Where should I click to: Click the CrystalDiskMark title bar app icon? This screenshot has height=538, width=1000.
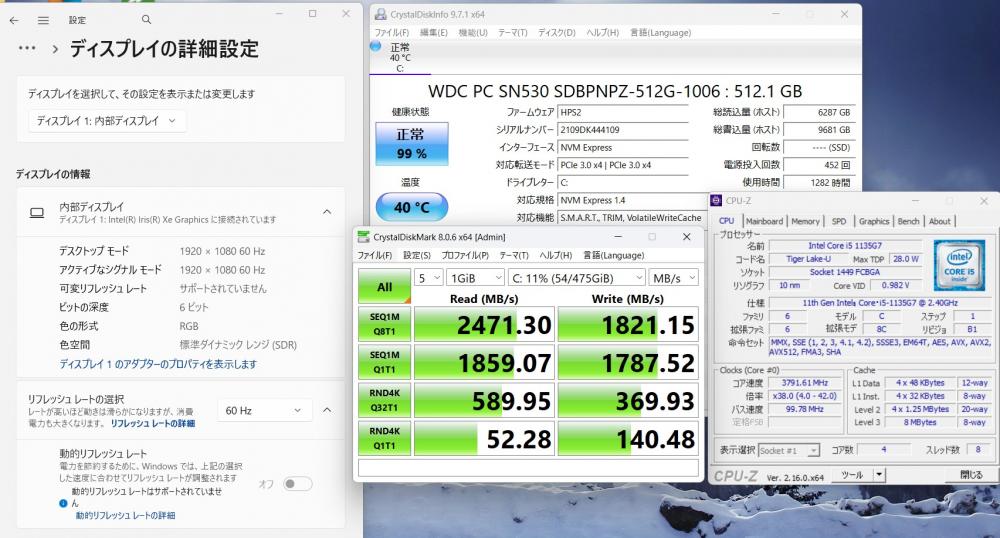(x=364, y=237)
